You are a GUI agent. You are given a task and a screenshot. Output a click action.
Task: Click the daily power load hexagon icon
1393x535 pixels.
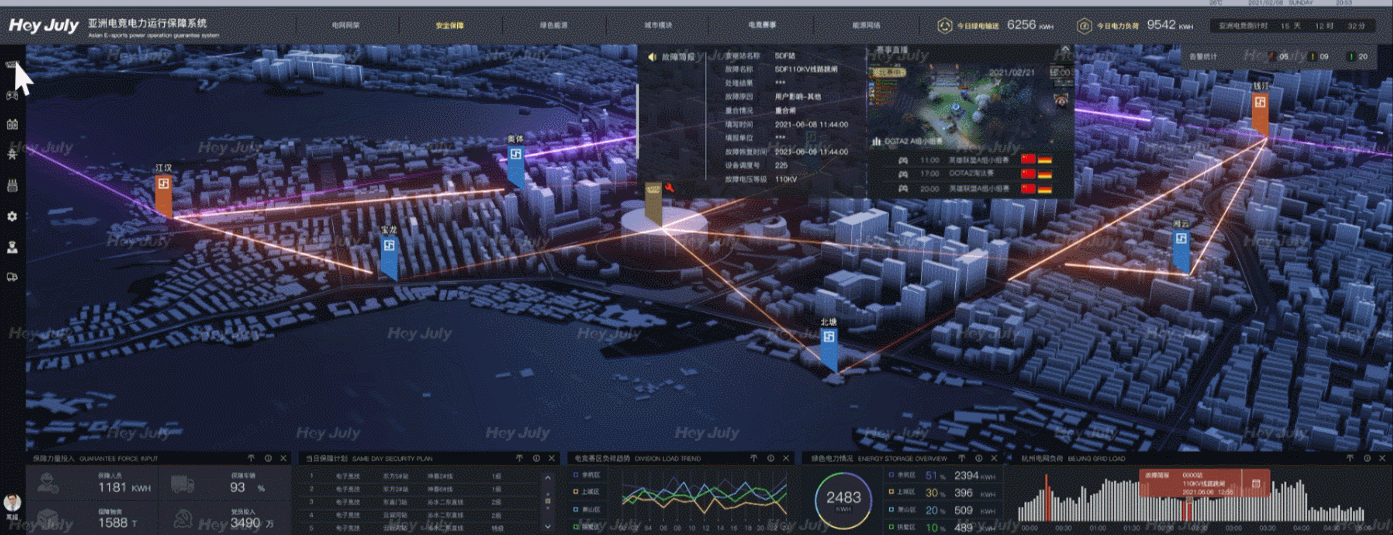[x=1084, y=25]
